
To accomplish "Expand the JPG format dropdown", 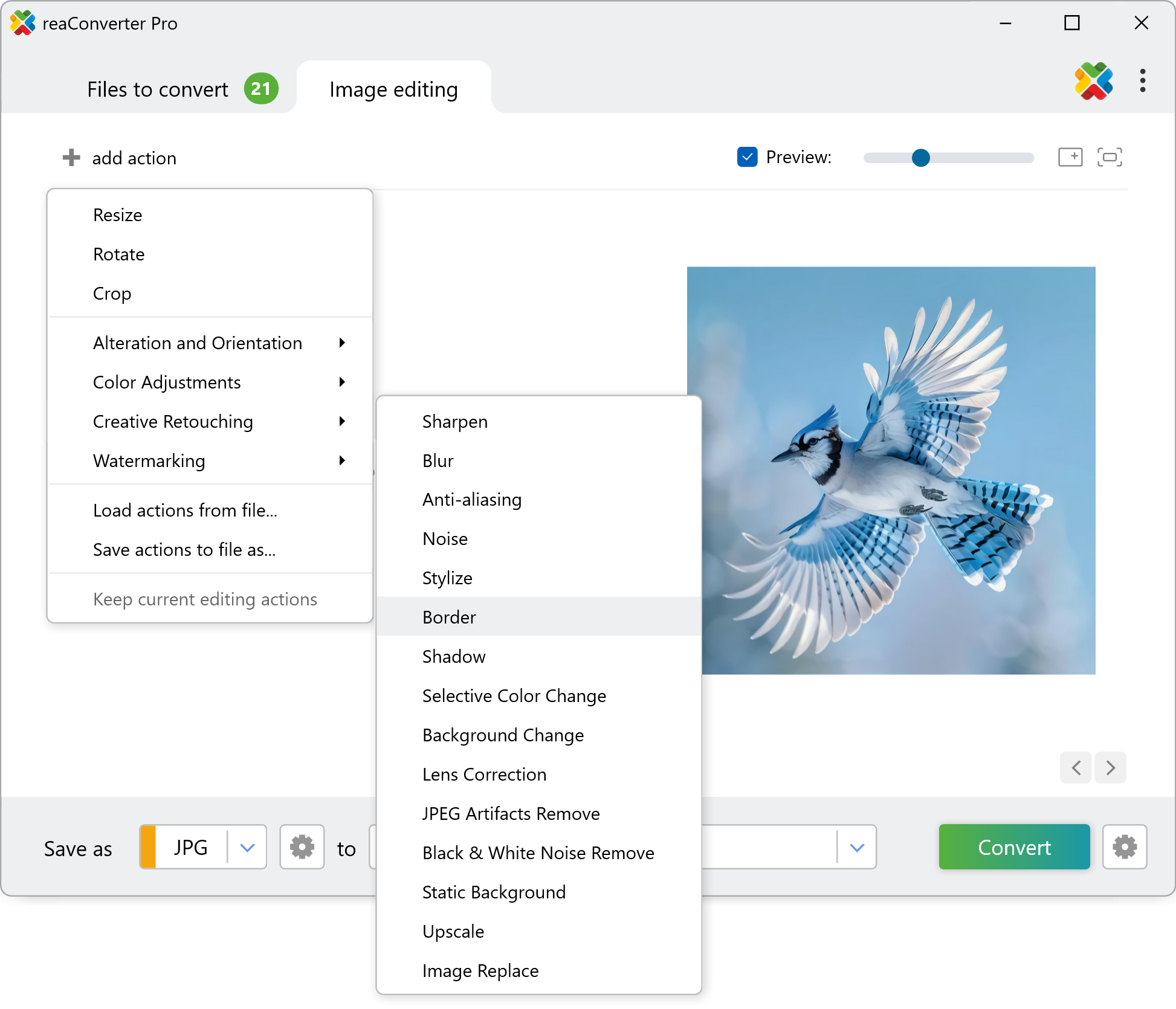I will coord(247,847).
